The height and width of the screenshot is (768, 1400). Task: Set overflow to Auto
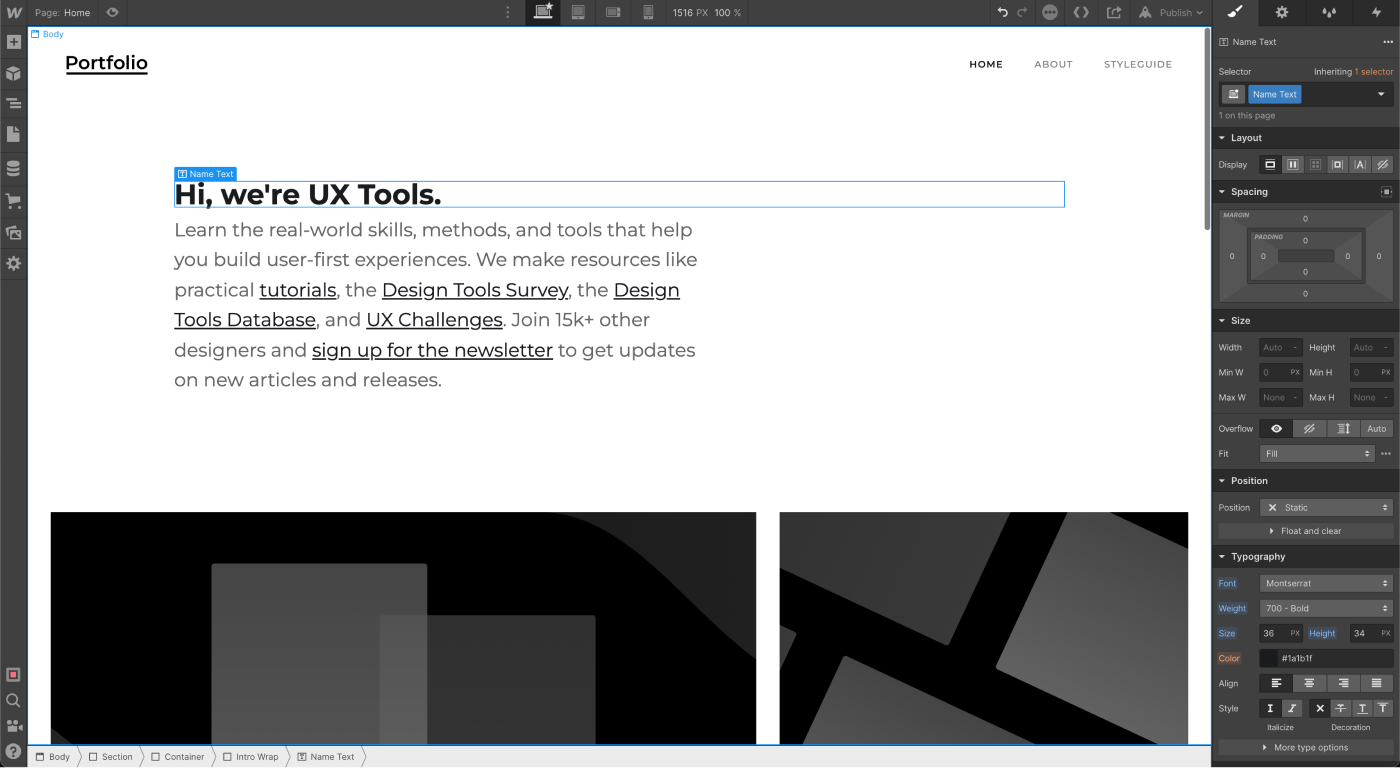(x=1377, y=428)
